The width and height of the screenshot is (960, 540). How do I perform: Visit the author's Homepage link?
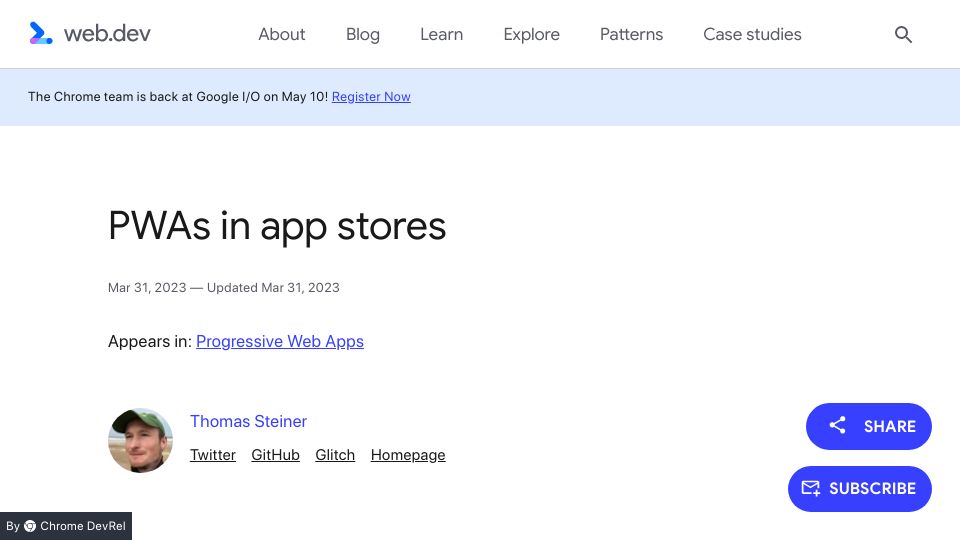tap(408, 455)
